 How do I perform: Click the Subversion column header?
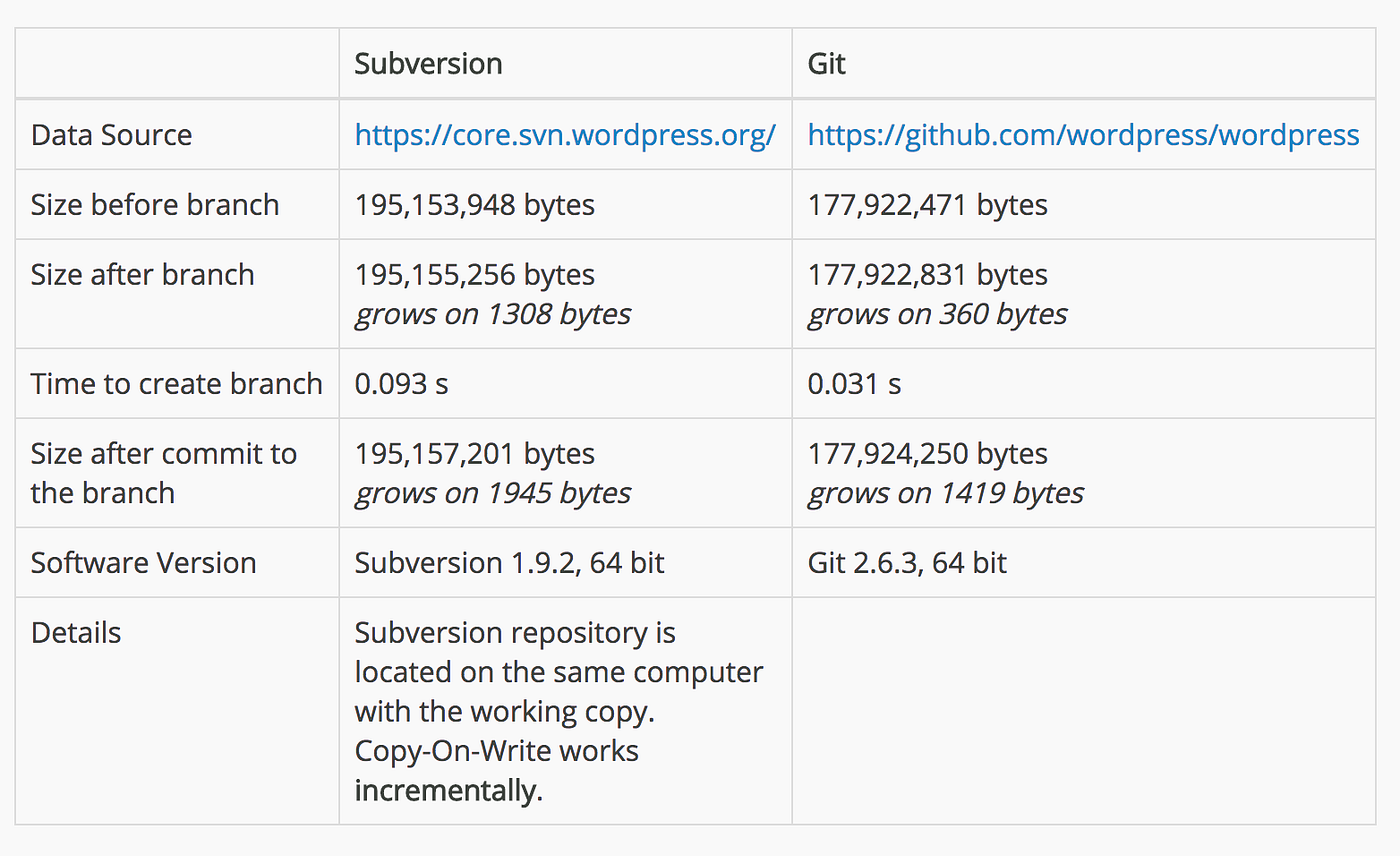[428, 64]
